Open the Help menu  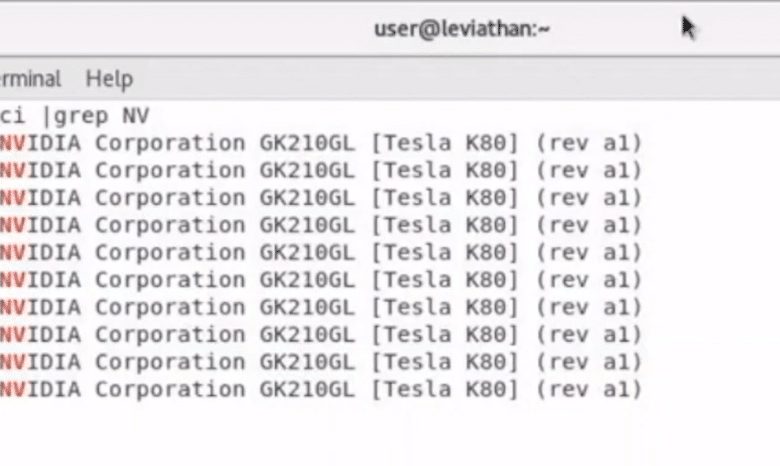(109, 79)
